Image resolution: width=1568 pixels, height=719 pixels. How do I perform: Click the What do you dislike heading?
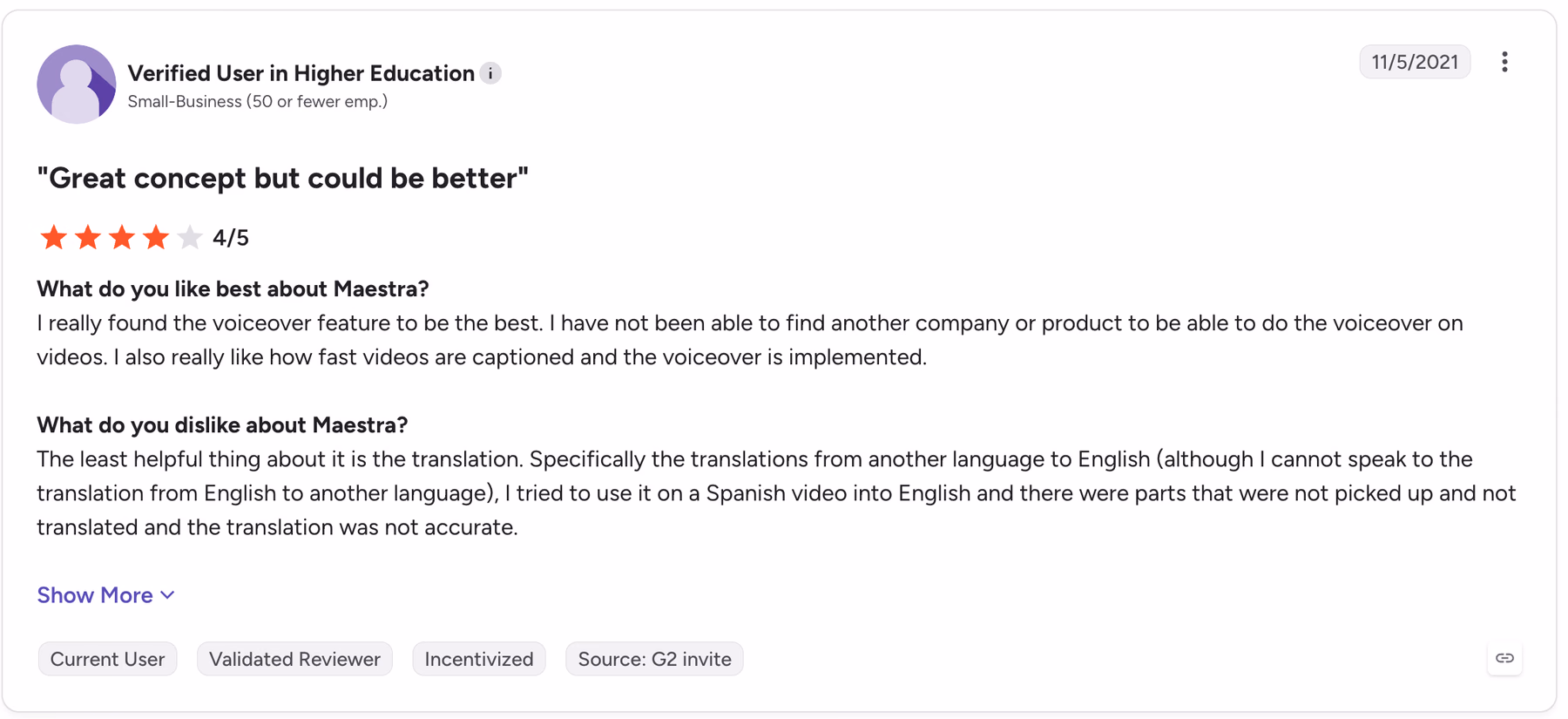222,424
